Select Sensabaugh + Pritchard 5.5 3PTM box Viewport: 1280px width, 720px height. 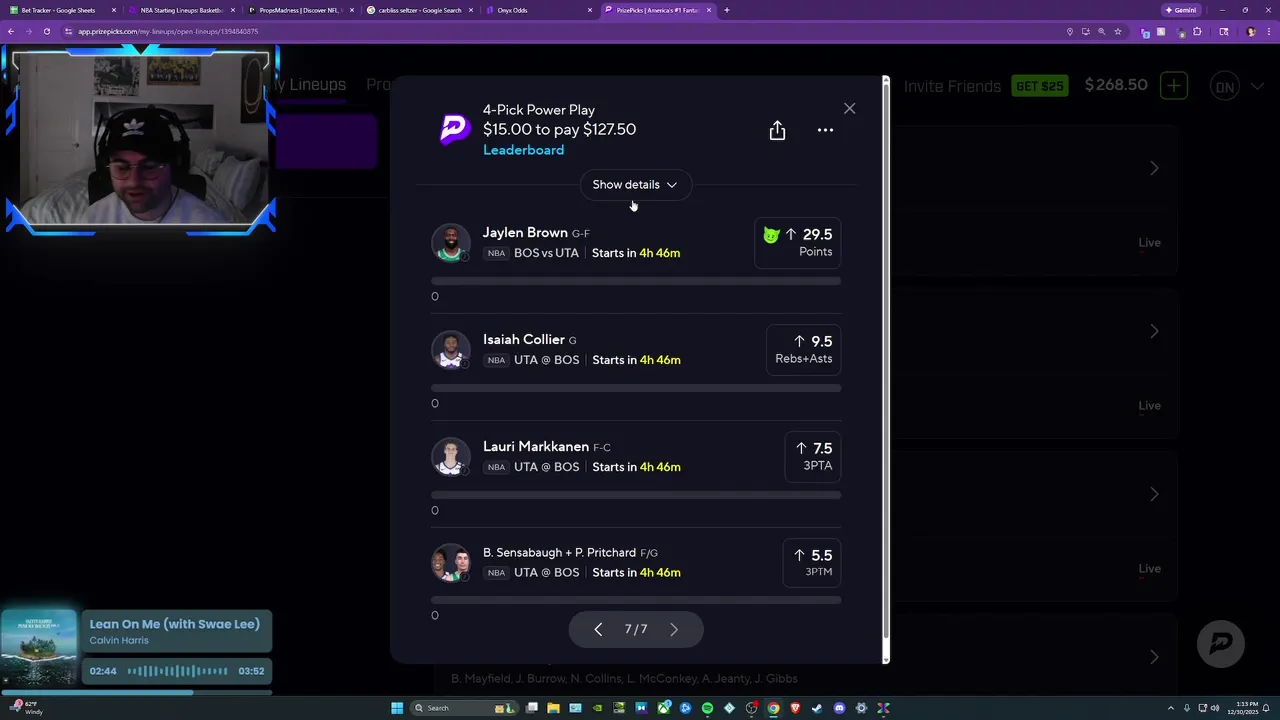[x=812, y=563]
